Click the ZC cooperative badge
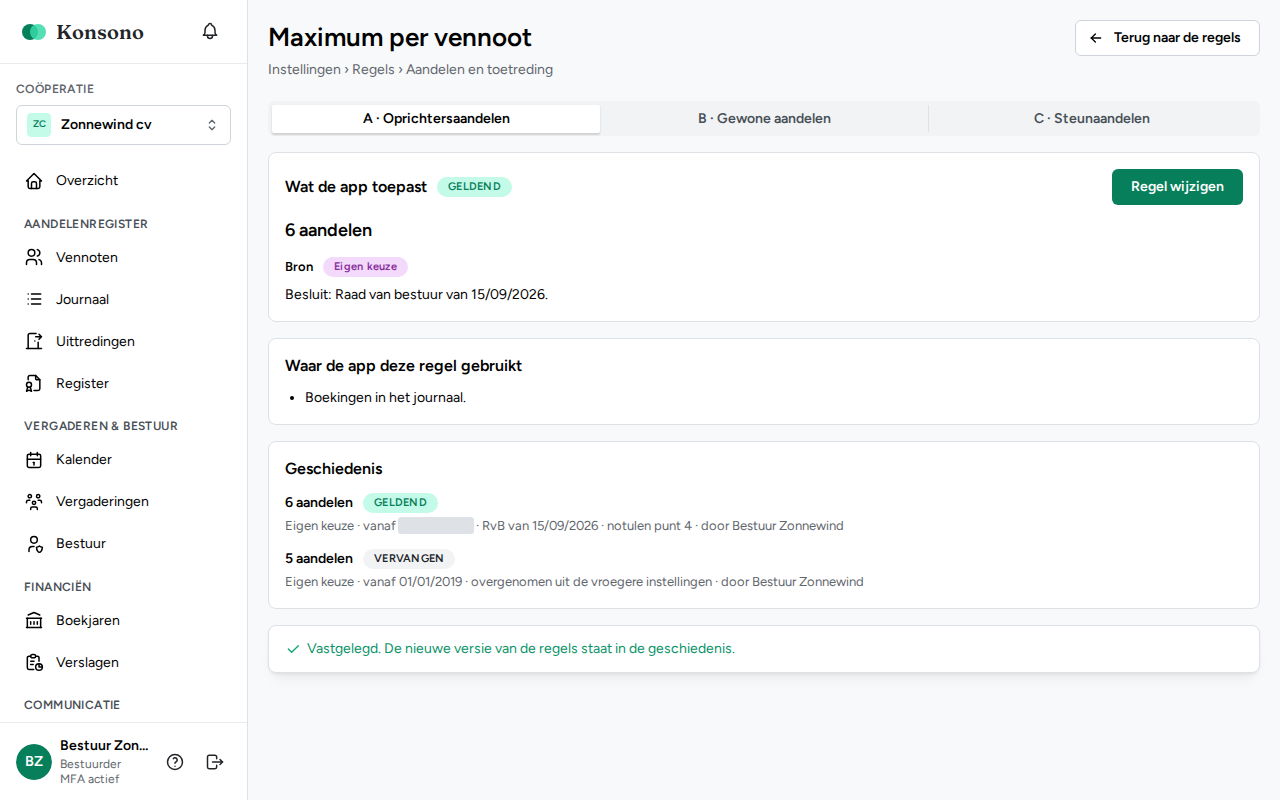 tap(39, 125)
